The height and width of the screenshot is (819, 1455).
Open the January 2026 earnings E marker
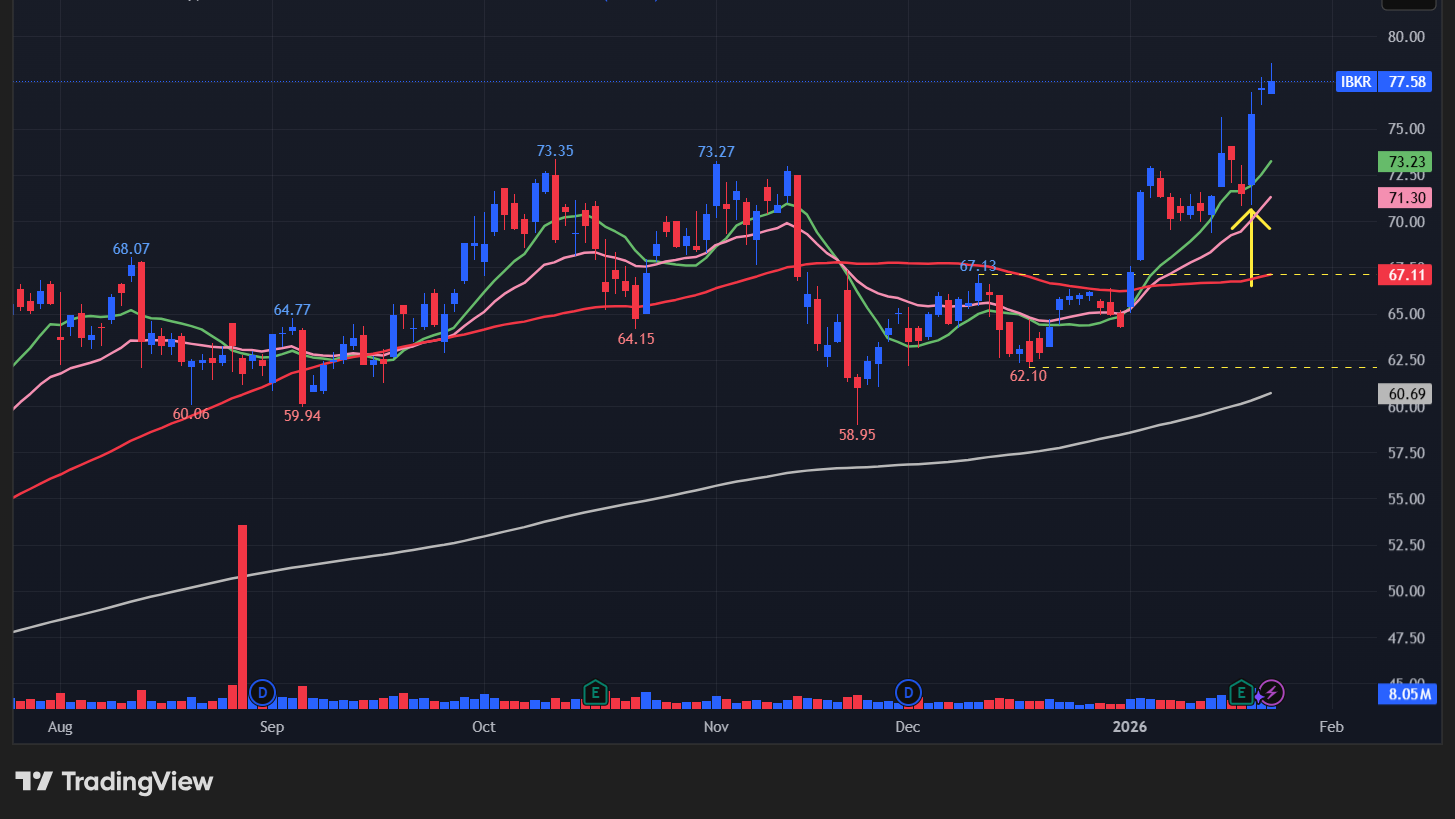coord(1240,692)
